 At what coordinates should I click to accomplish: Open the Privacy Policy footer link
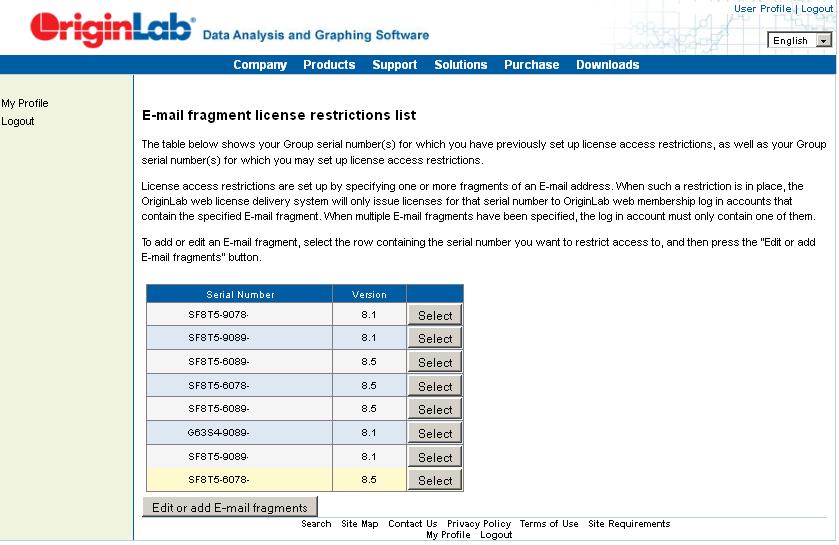[479, 524]
